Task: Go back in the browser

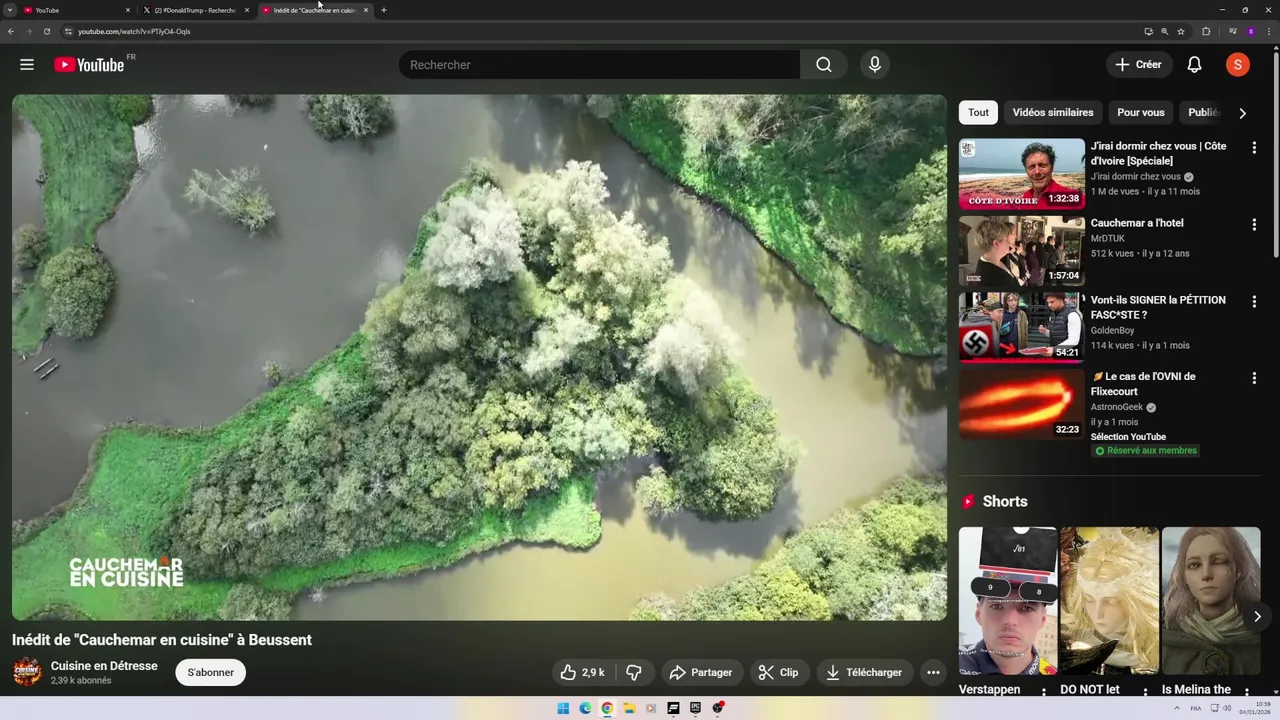Action: click(x=11, y=31)
